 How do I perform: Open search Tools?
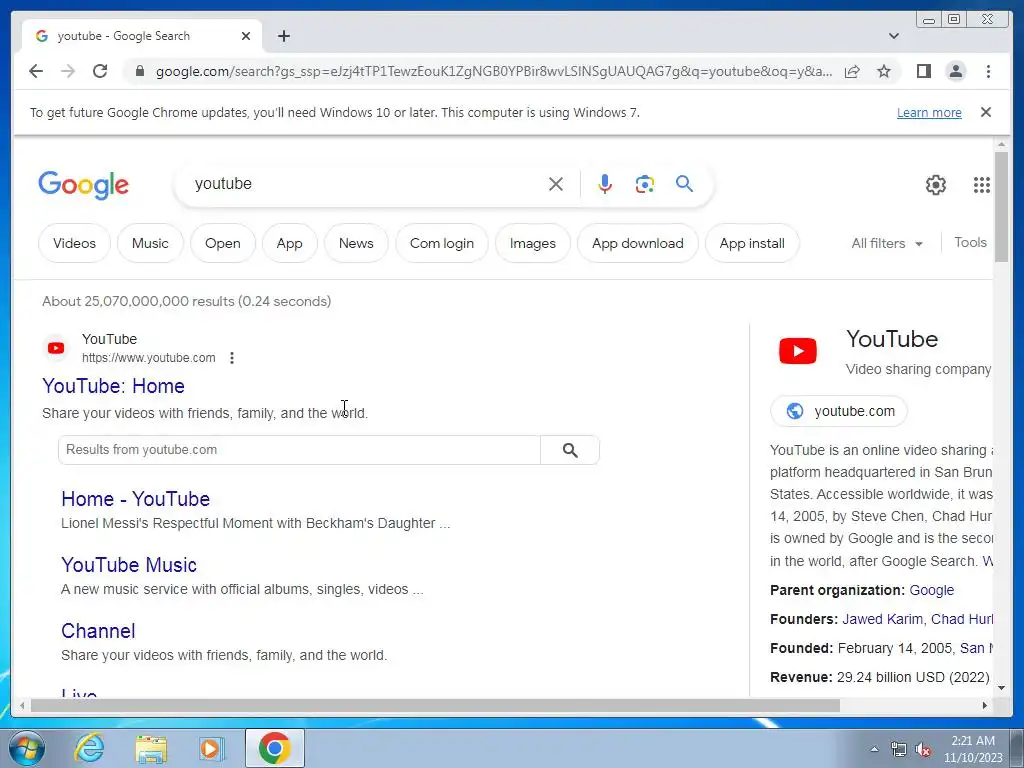(970, 242)
